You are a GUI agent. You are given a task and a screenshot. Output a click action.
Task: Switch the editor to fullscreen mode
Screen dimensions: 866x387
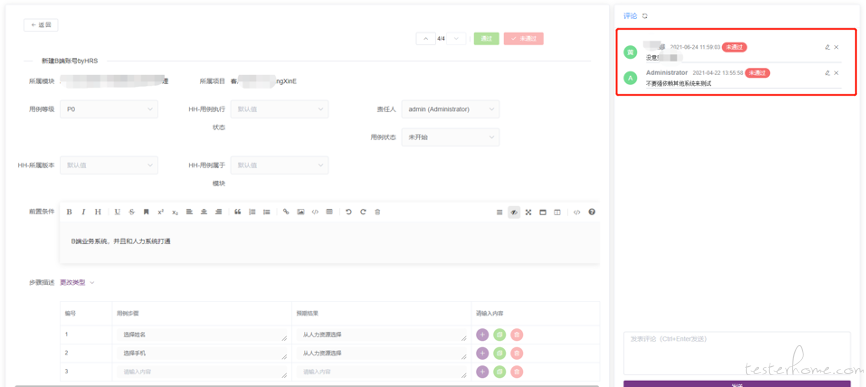click(529, 212)
